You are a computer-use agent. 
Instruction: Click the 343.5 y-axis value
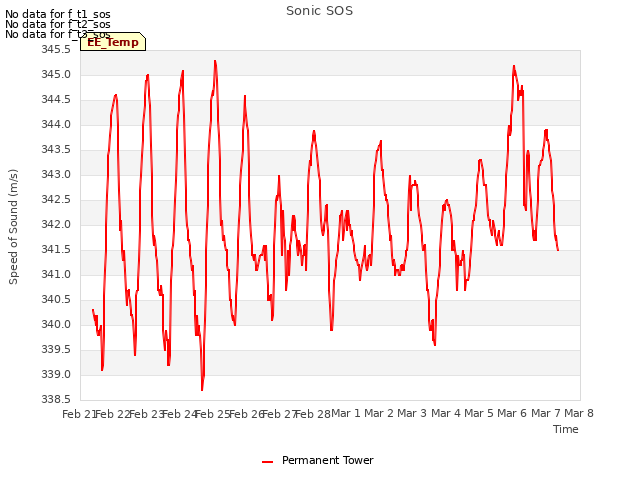(56, 150)
